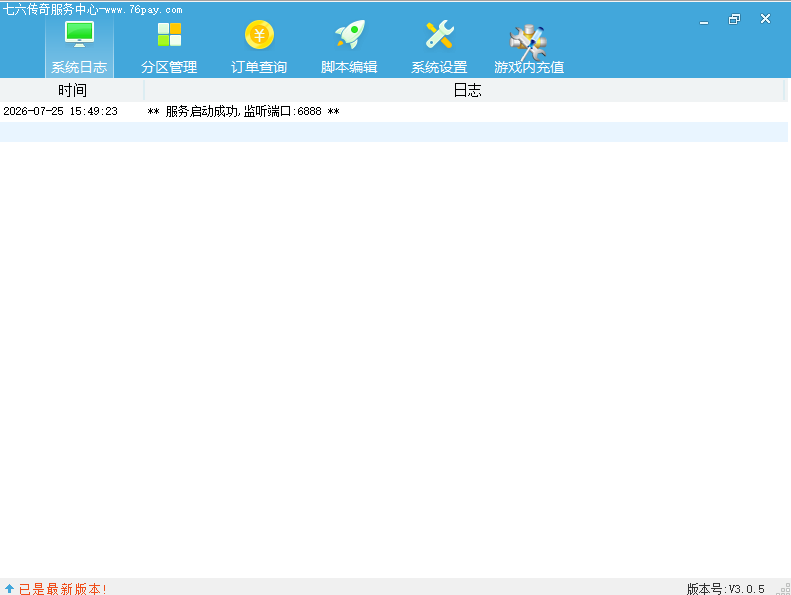Click the blue update arrow icon
The image size is (791, 595).
point(9,588)
